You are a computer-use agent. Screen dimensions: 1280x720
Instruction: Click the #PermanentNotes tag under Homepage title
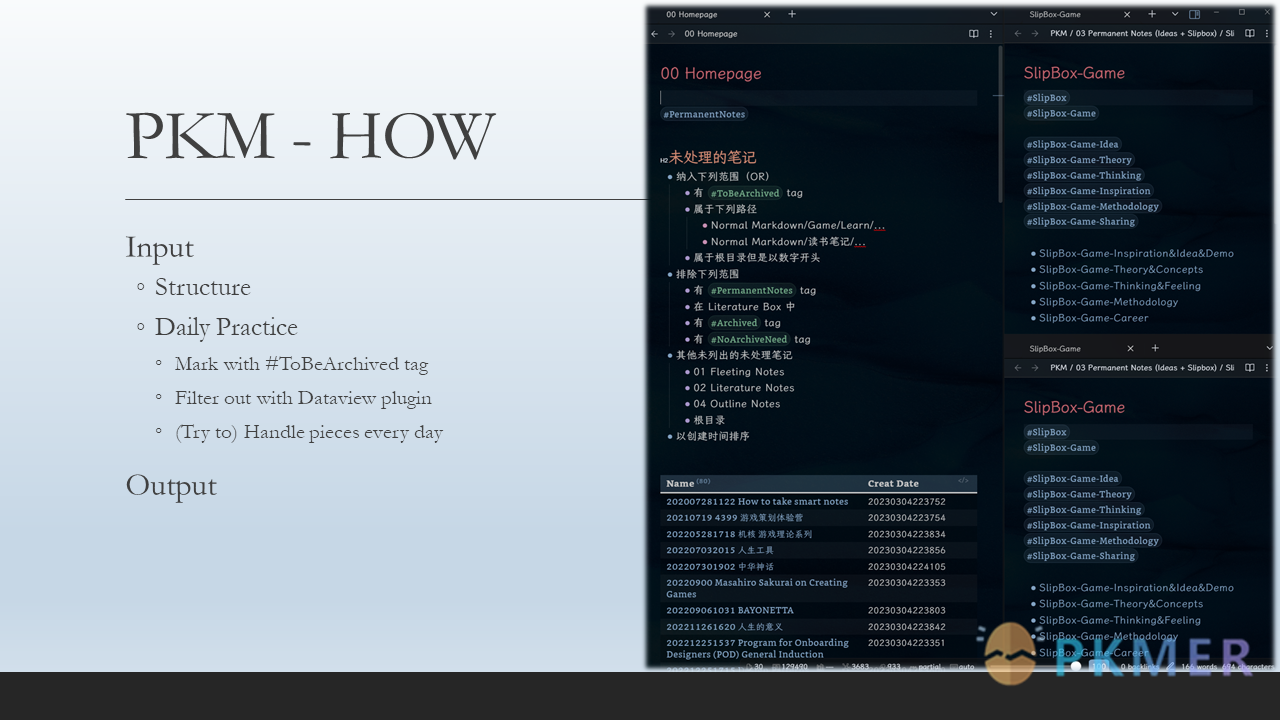(704, 114)
